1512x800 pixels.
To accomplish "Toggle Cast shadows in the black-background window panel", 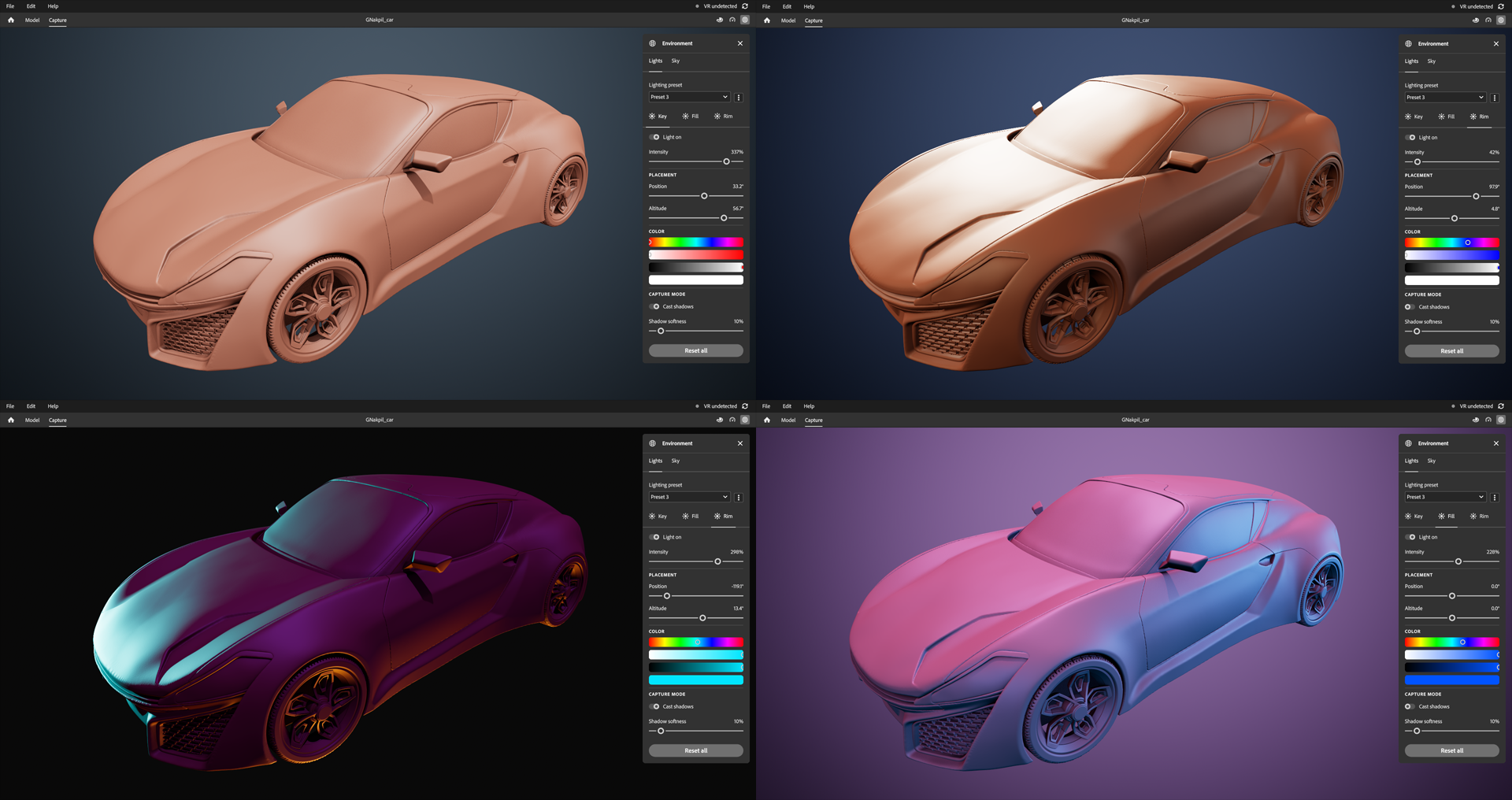I will click(x=655, y=706).
